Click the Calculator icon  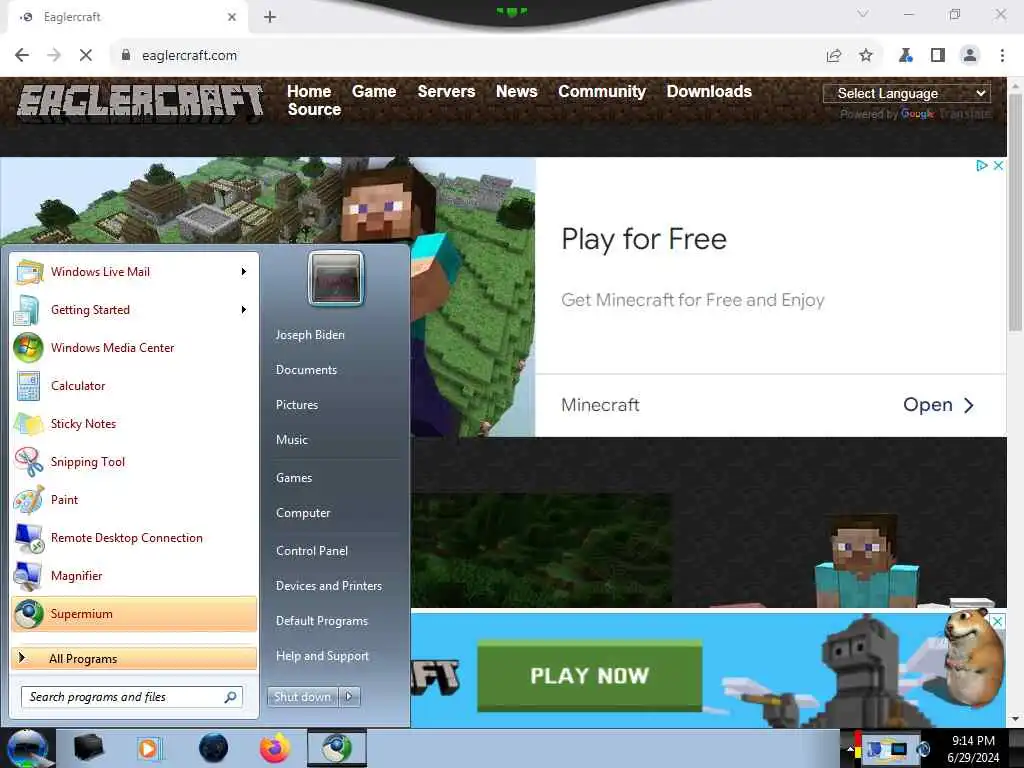(x=28, y=386)
